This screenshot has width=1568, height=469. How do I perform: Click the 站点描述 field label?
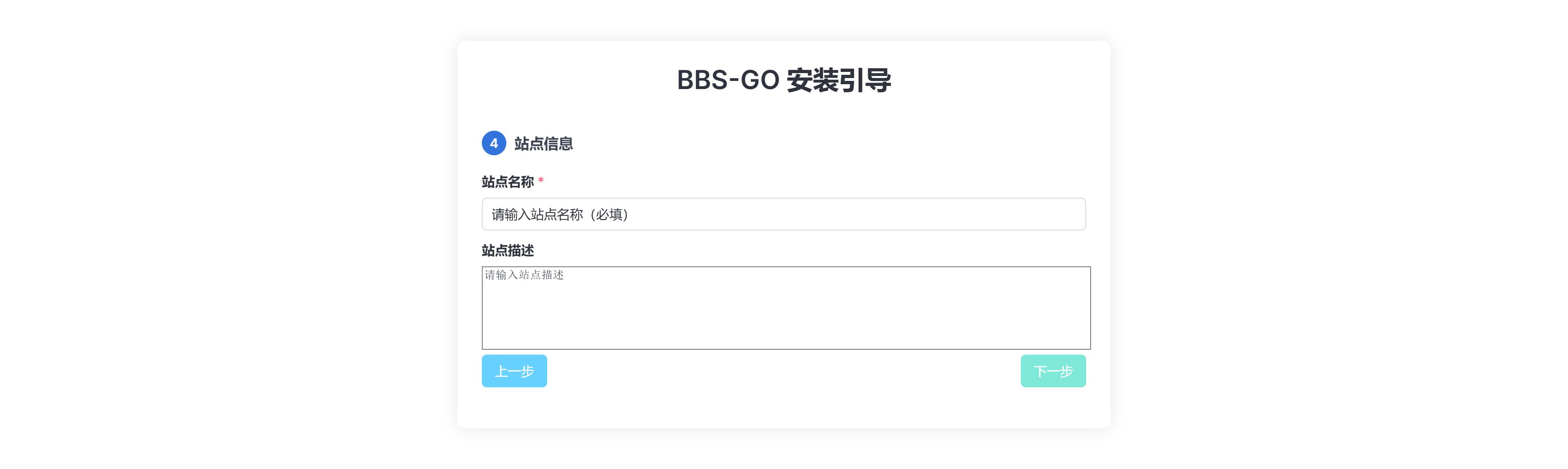point(507,250)
